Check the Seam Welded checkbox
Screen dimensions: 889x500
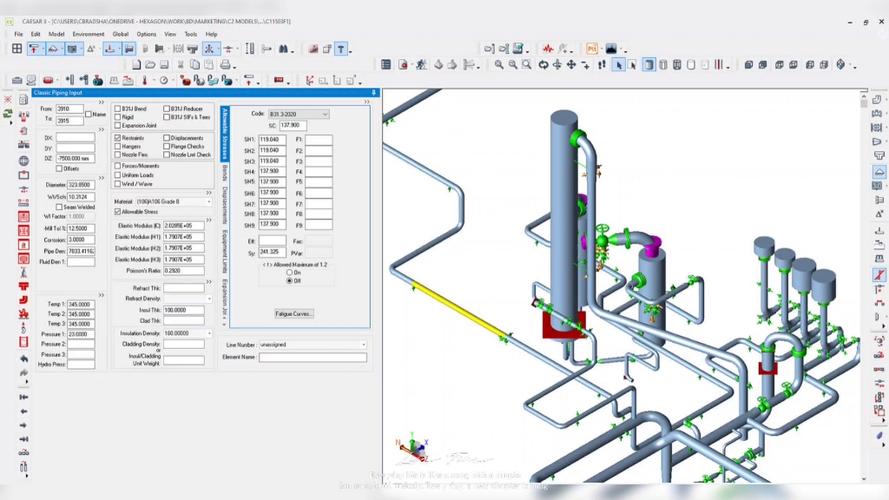point(59,207)
